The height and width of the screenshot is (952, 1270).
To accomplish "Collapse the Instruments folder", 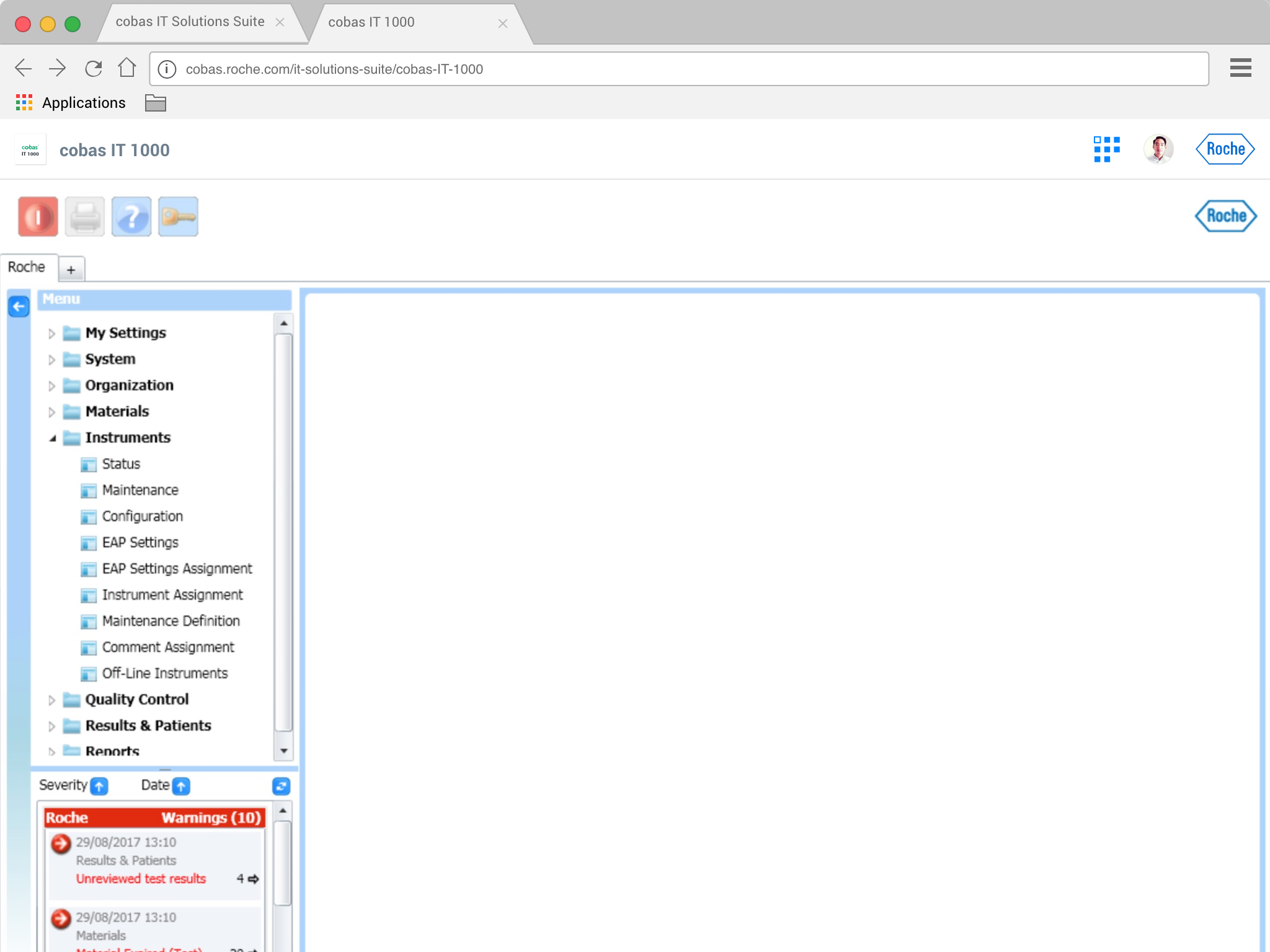I will 53,438.
